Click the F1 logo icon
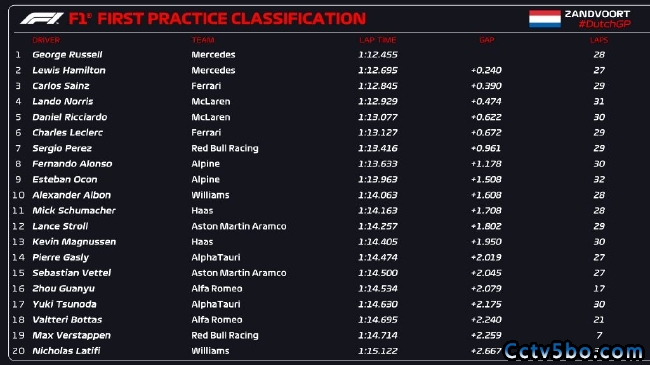The image size is (650, 365). pos(42,19)
